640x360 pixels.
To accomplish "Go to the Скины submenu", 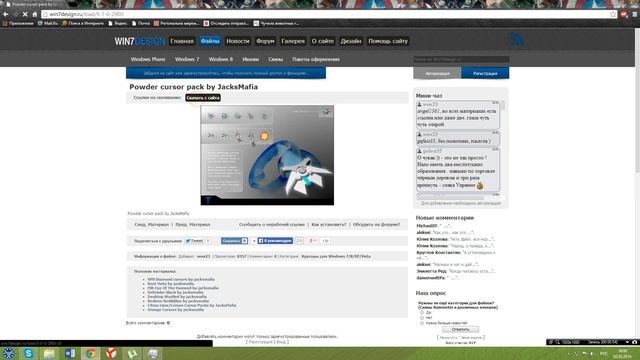I will (276, 59).
